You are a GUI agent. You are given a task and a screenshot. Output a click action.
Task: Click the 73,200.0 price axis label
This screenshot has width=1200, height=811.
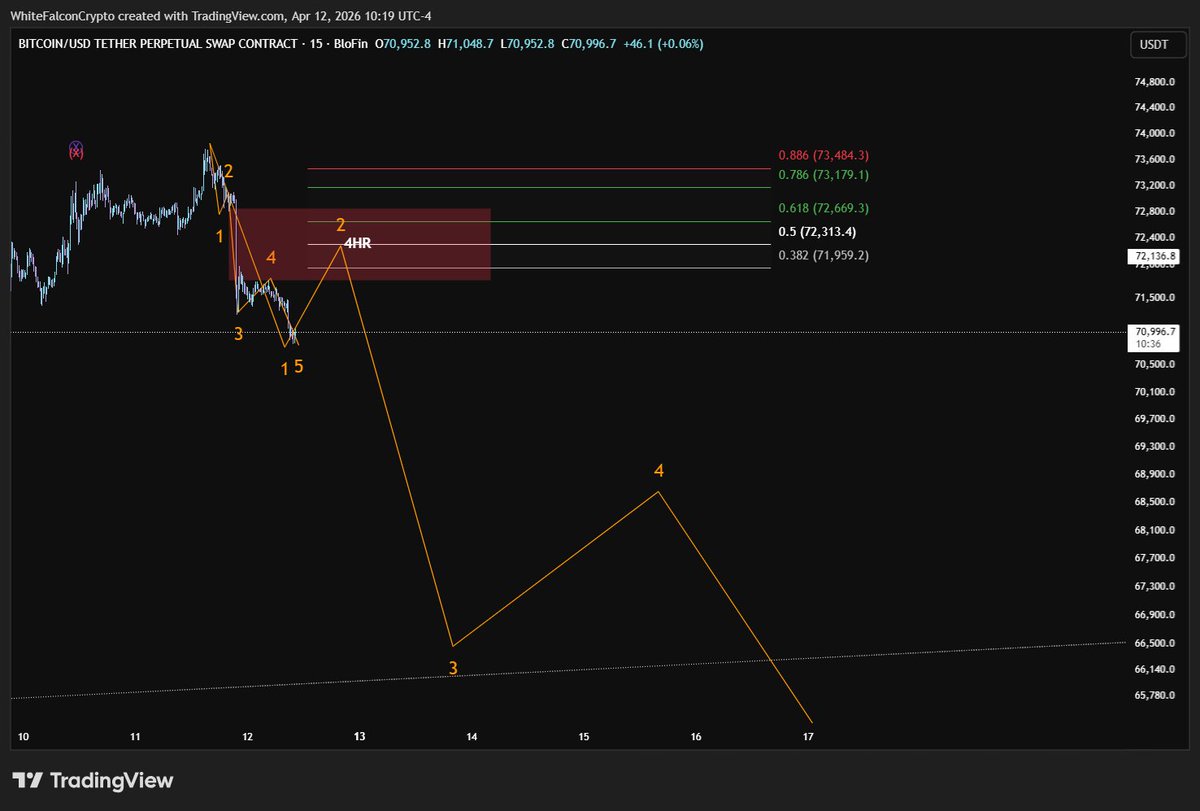point(1154,185)
